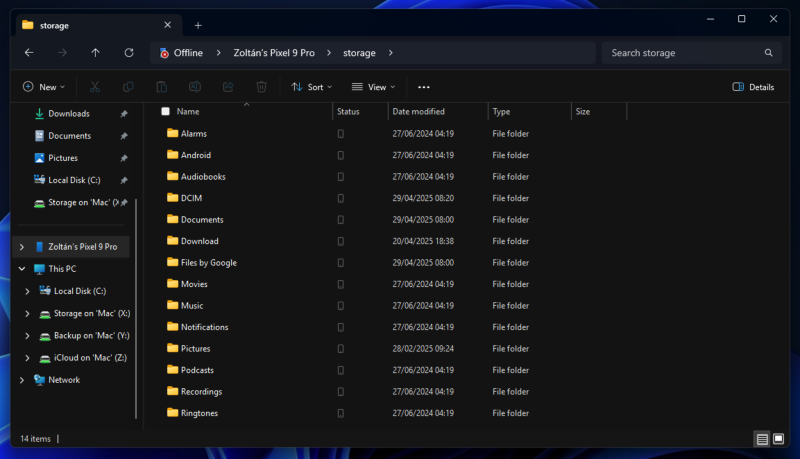The image size is (800, 459).
Task: Go back using the back arrow
Action: 29,53
